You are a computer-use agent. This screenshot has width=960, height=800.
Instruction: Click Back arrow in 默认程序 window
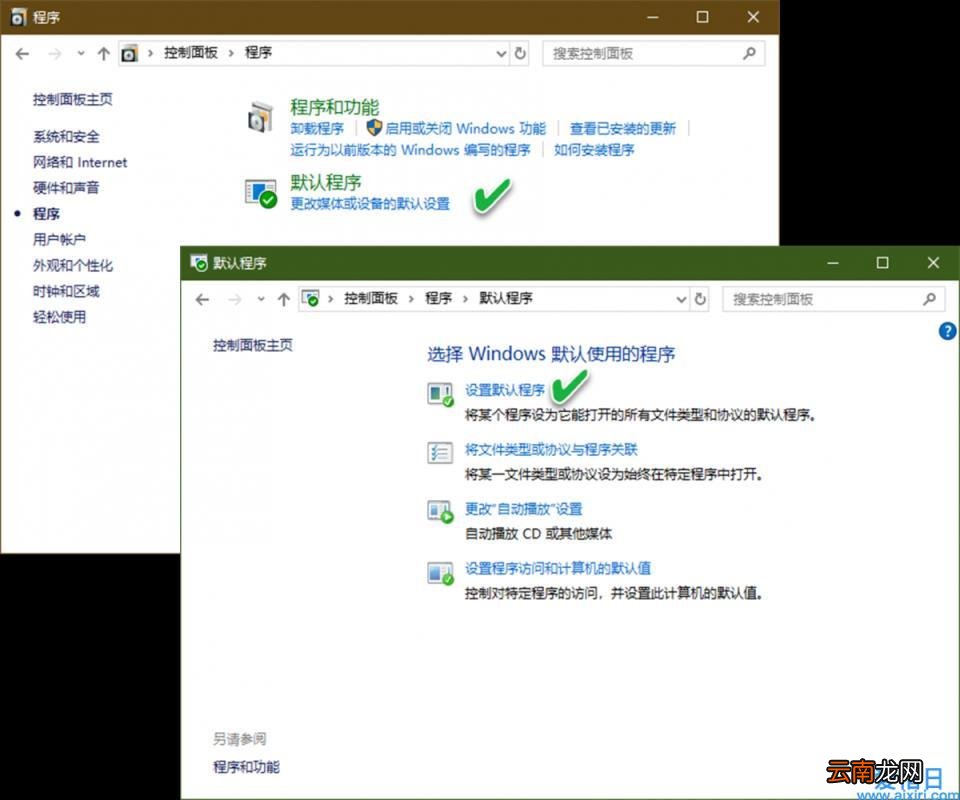(202, 299)
